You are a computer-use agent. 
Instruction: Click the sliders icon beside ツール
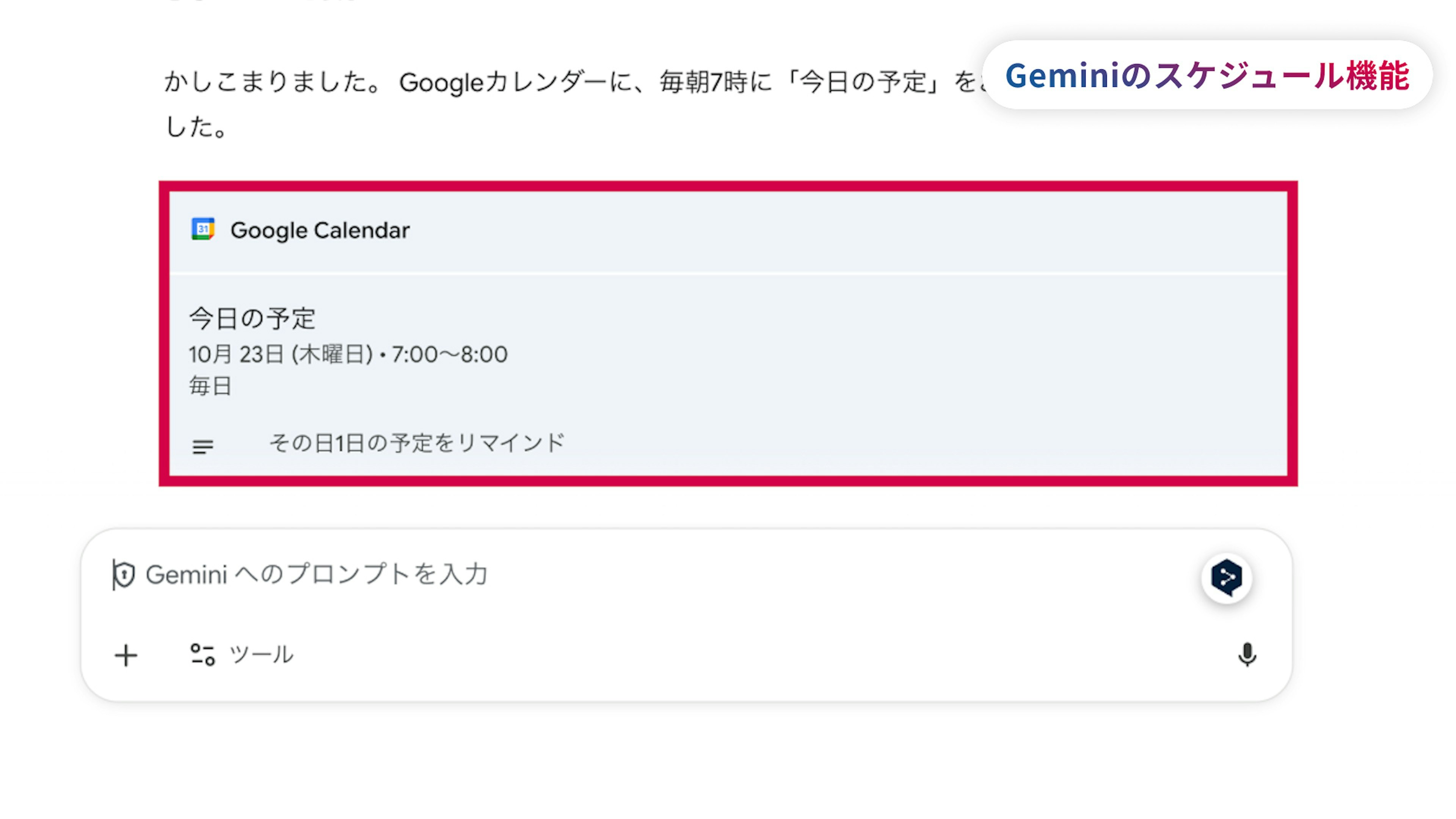(x=202, y=655)
